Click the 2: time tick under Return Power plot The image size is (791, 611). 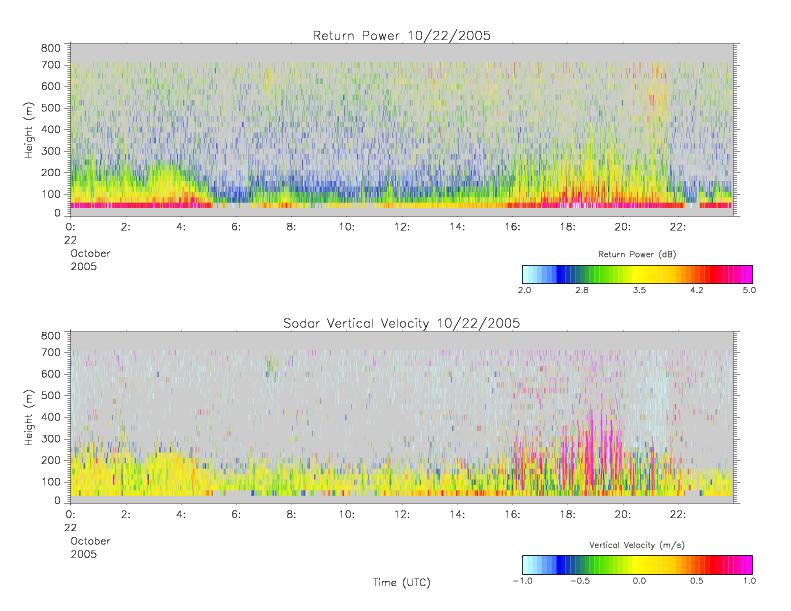[x=126, y=227]
